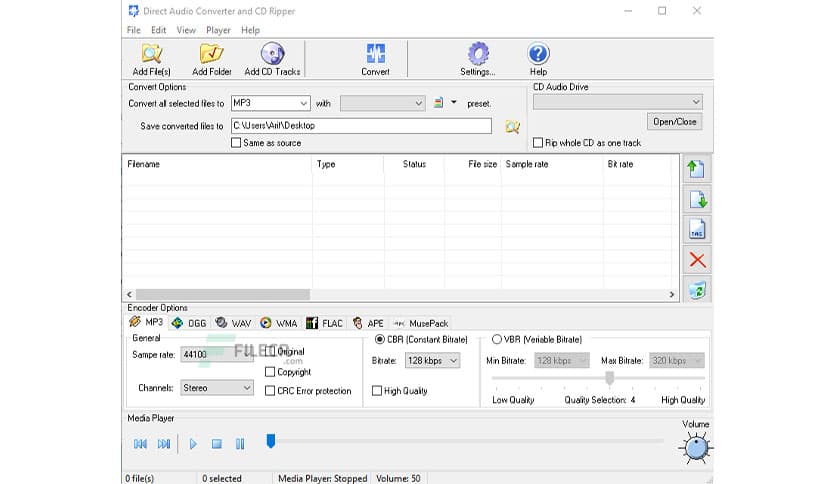
Task: Enable CRC Error protection
Action: click(x=270, y=391)
